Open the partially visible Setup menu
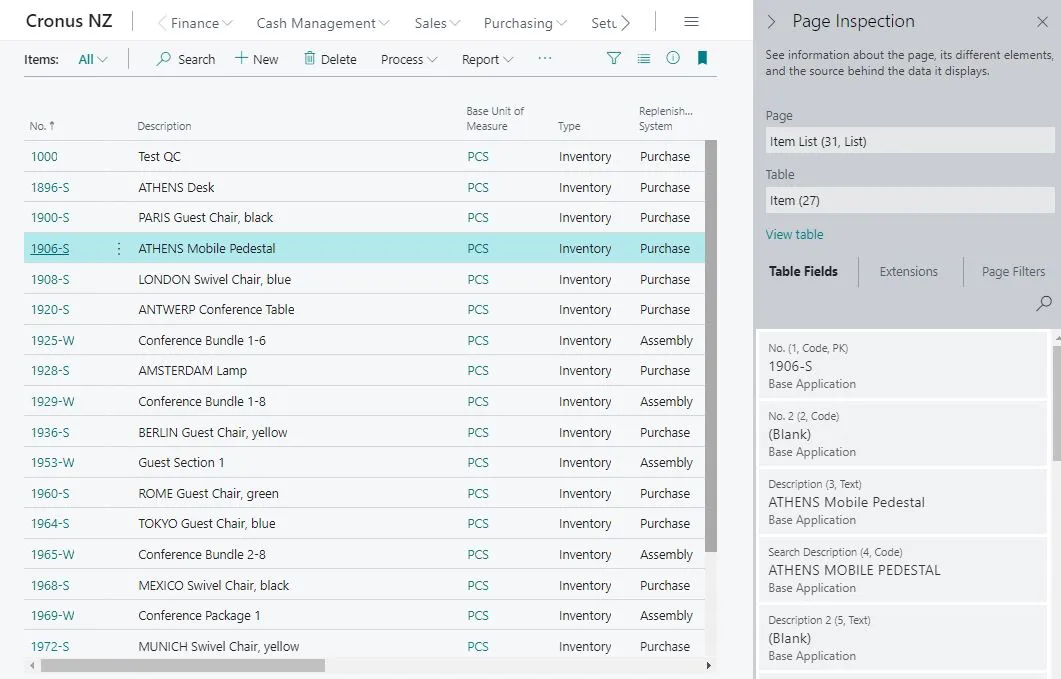Screen dimensions: 1061x679 pyautogui.click(x=604, y=23)
